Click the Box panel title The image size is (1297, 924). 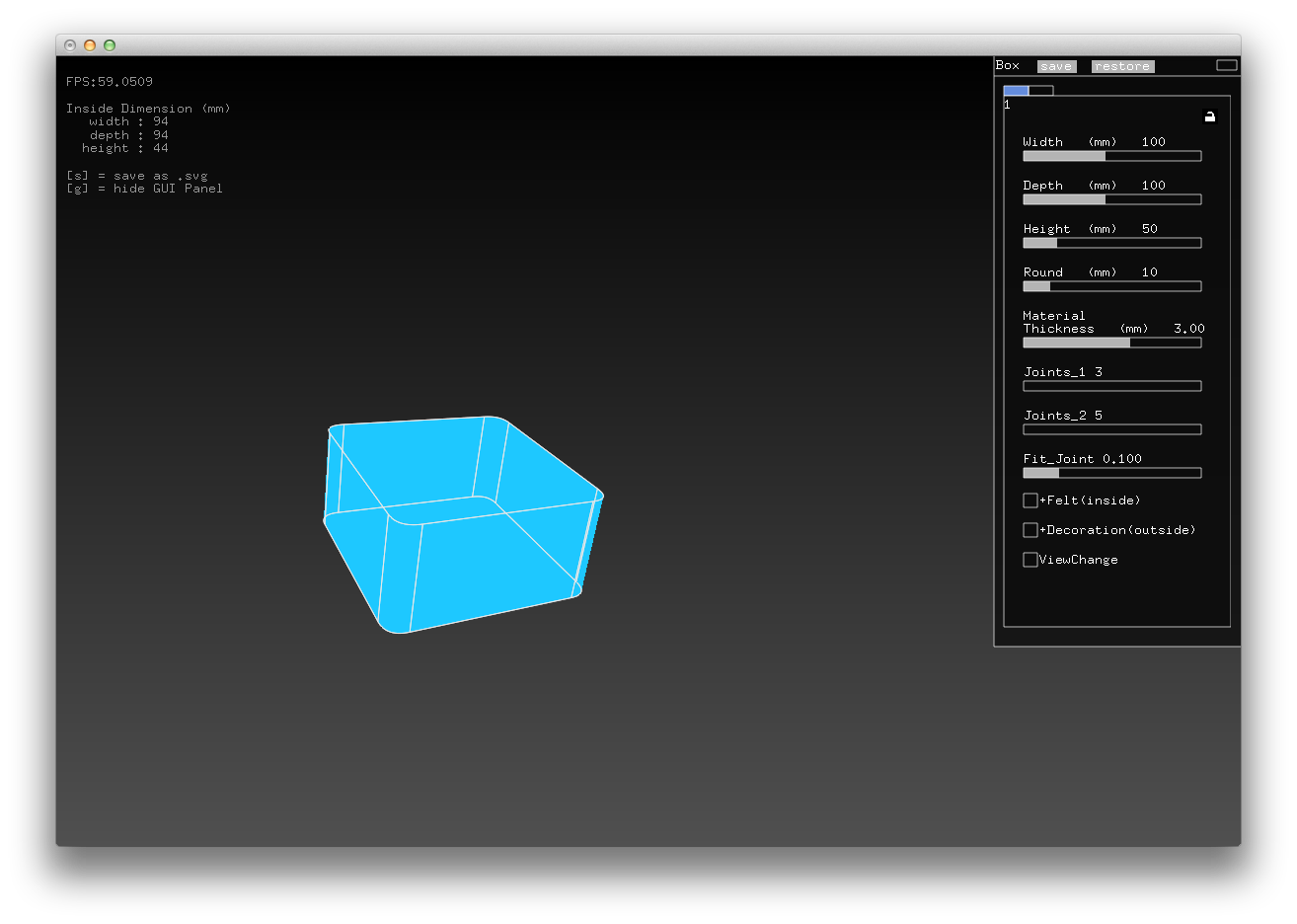tap(1008, 65)
